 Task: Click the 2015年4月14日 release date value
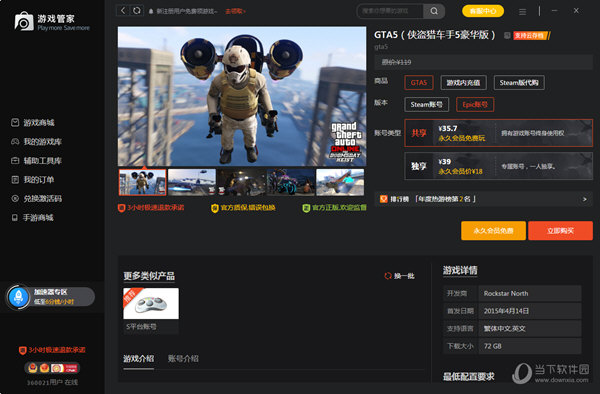coord(506,311)
